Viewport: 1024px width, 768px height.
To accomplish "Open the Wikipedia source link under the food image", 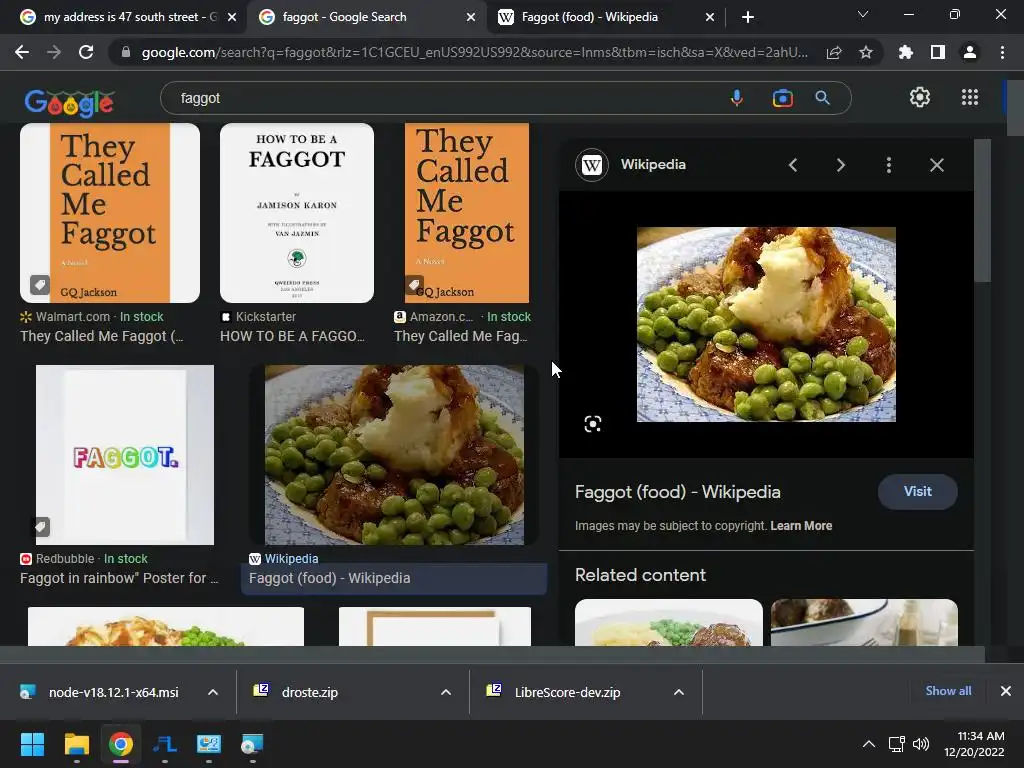I will 291,559.
